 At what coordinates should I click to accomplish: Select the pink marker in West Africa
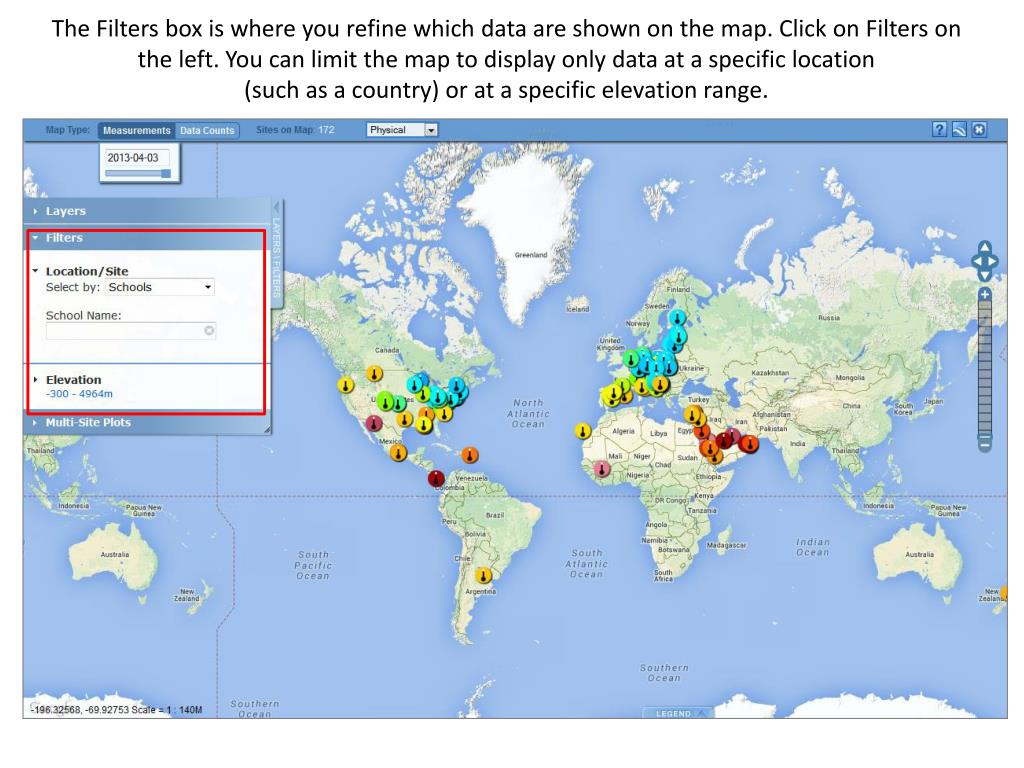601,468
